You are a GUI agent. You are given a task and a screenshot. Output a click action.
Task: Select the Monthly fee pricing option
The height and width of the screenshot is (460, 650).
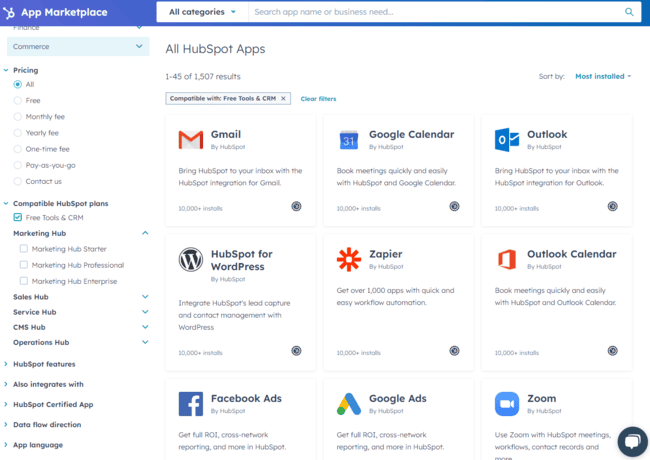pos(17,117)
